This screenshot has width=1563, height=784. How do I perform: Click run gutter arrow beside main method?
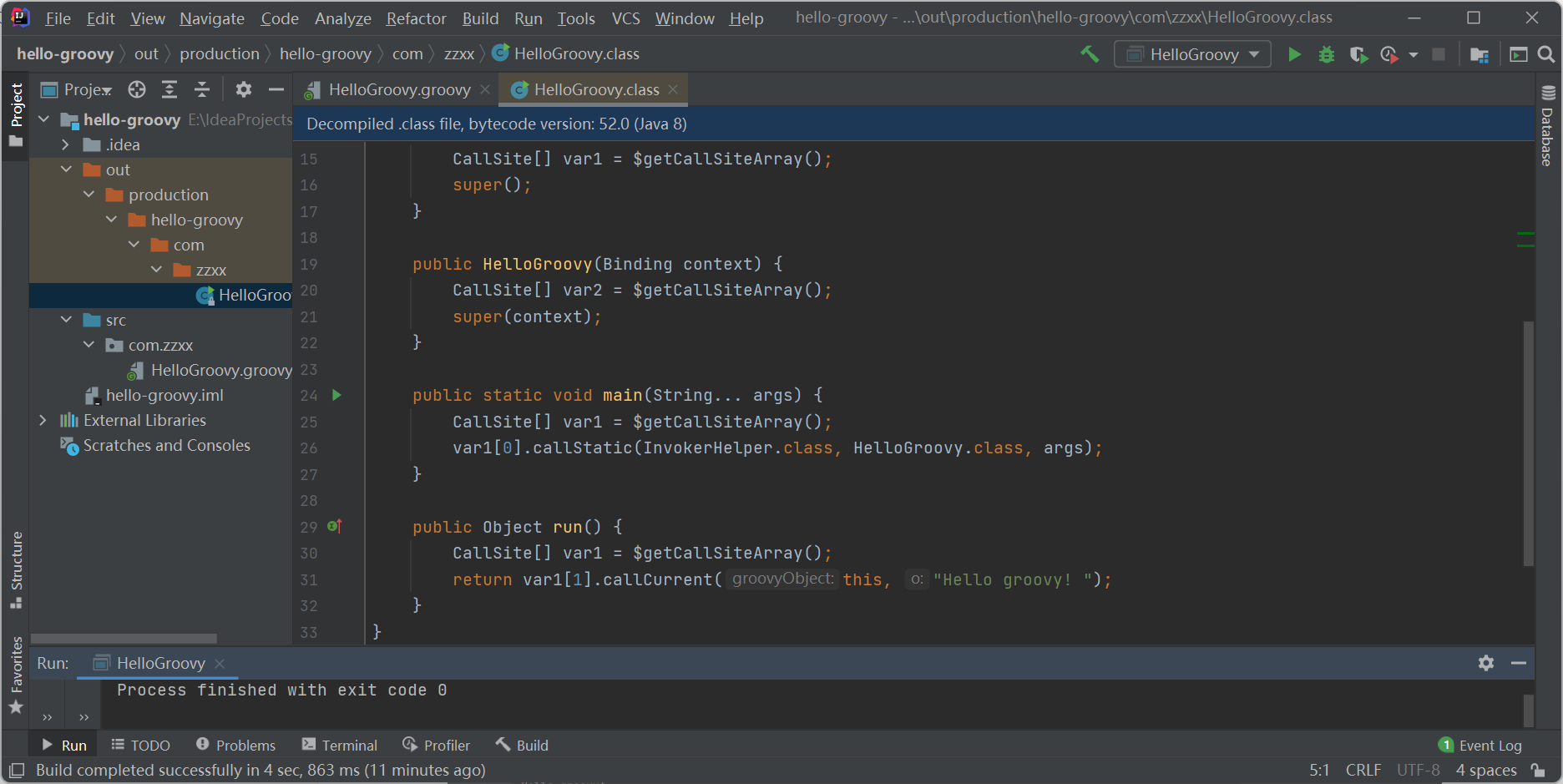point(336,395)
